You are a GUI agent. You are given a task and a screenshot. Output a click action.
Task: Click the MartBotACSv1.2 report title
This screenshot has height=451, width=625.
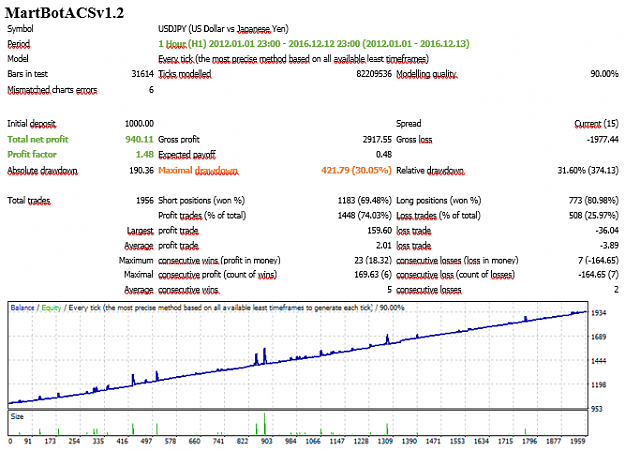pyautogui.click(x=65, y=13)
